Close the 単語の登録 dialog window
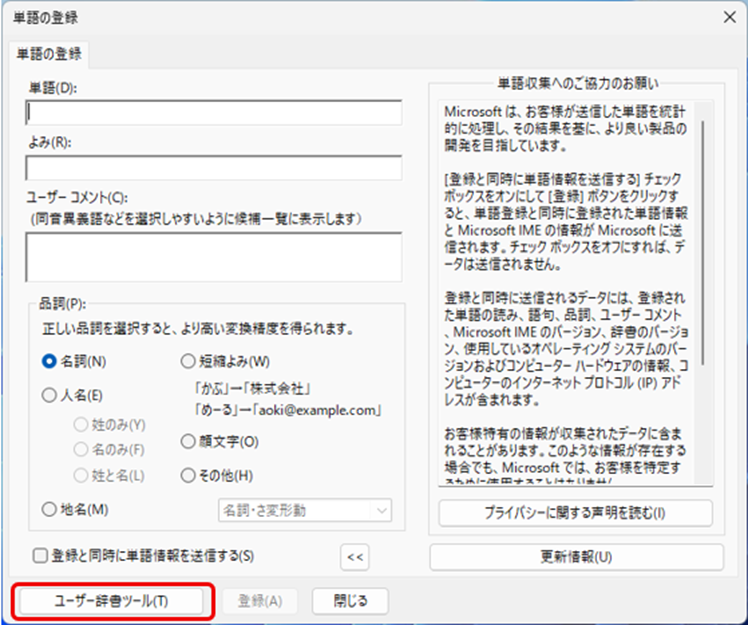Image resolution: width=748 pixels, height=625 pixels. (x=729, y=18)
